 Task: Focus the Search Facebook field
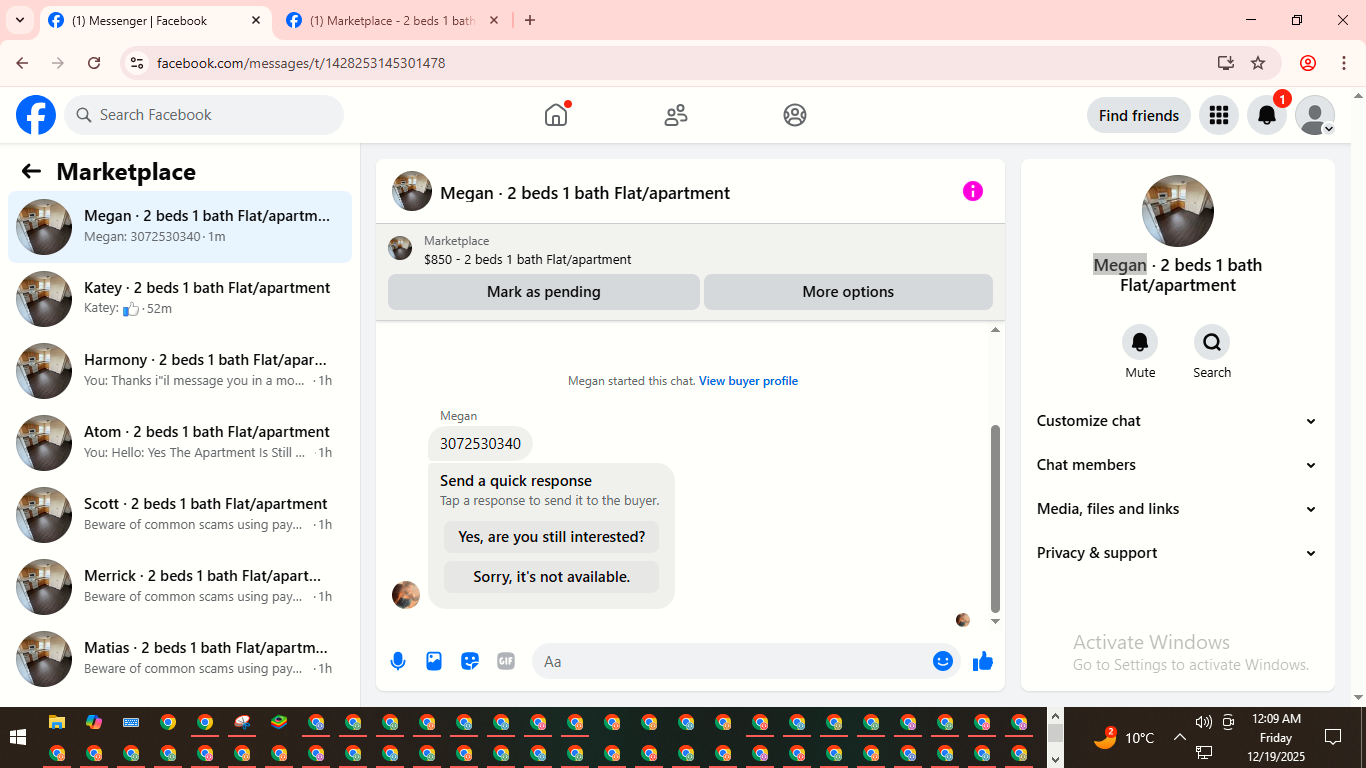(204, 115)
